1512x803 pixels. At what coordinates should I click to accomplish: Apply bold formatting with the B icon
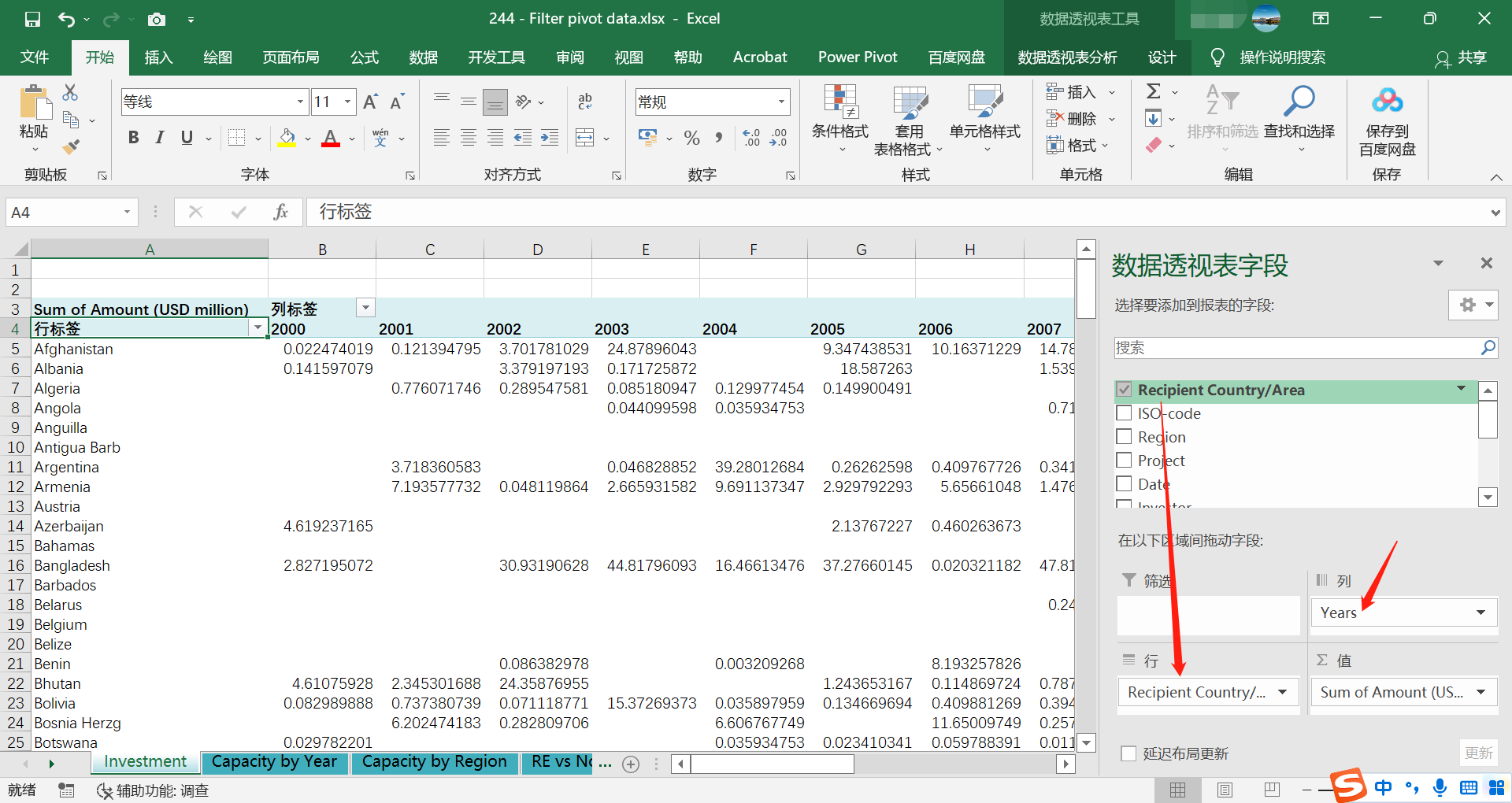[133, 138]
